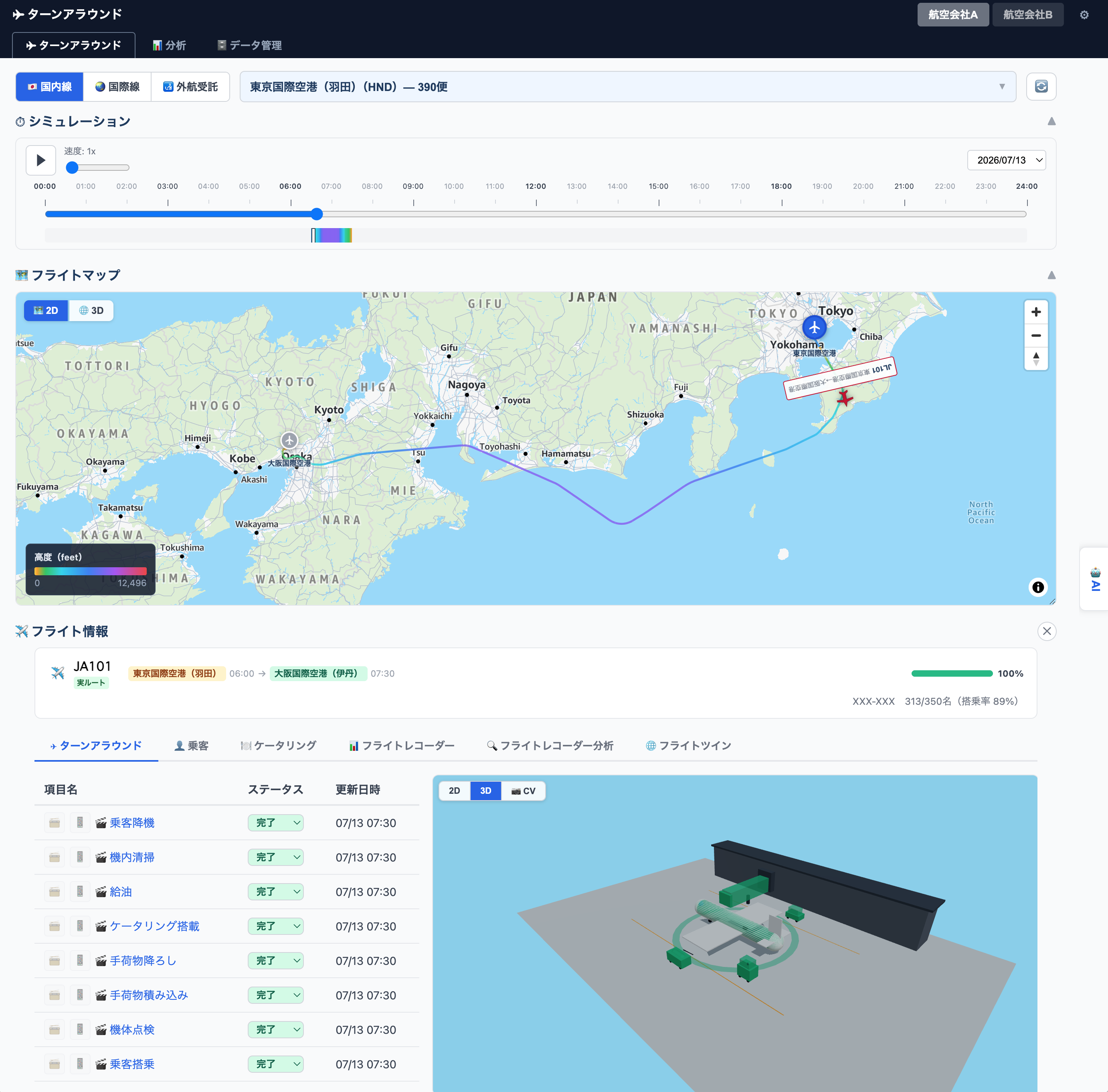Click the refresh icon beside the airport selector
1108x1092 pixels.
pyautogui.click(x=1041, y=87)
